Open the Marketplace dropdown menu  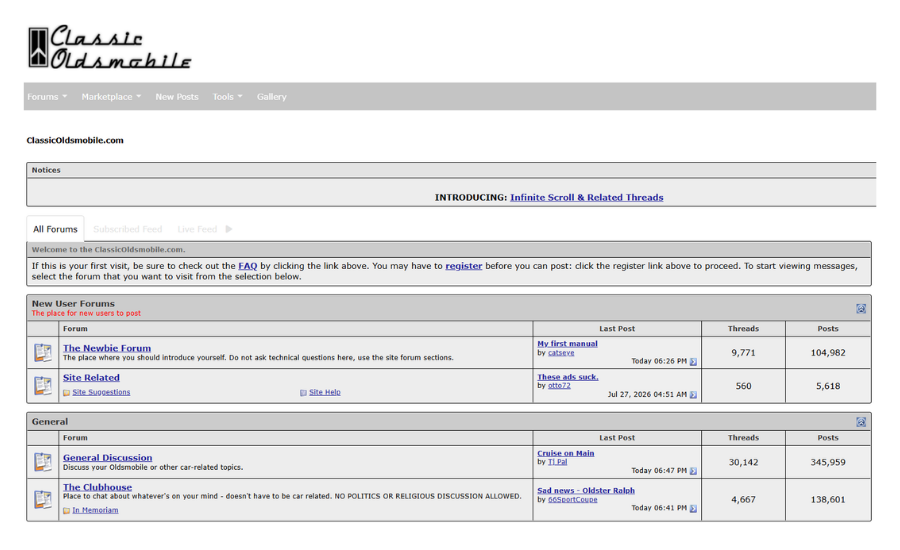point(111,96)
